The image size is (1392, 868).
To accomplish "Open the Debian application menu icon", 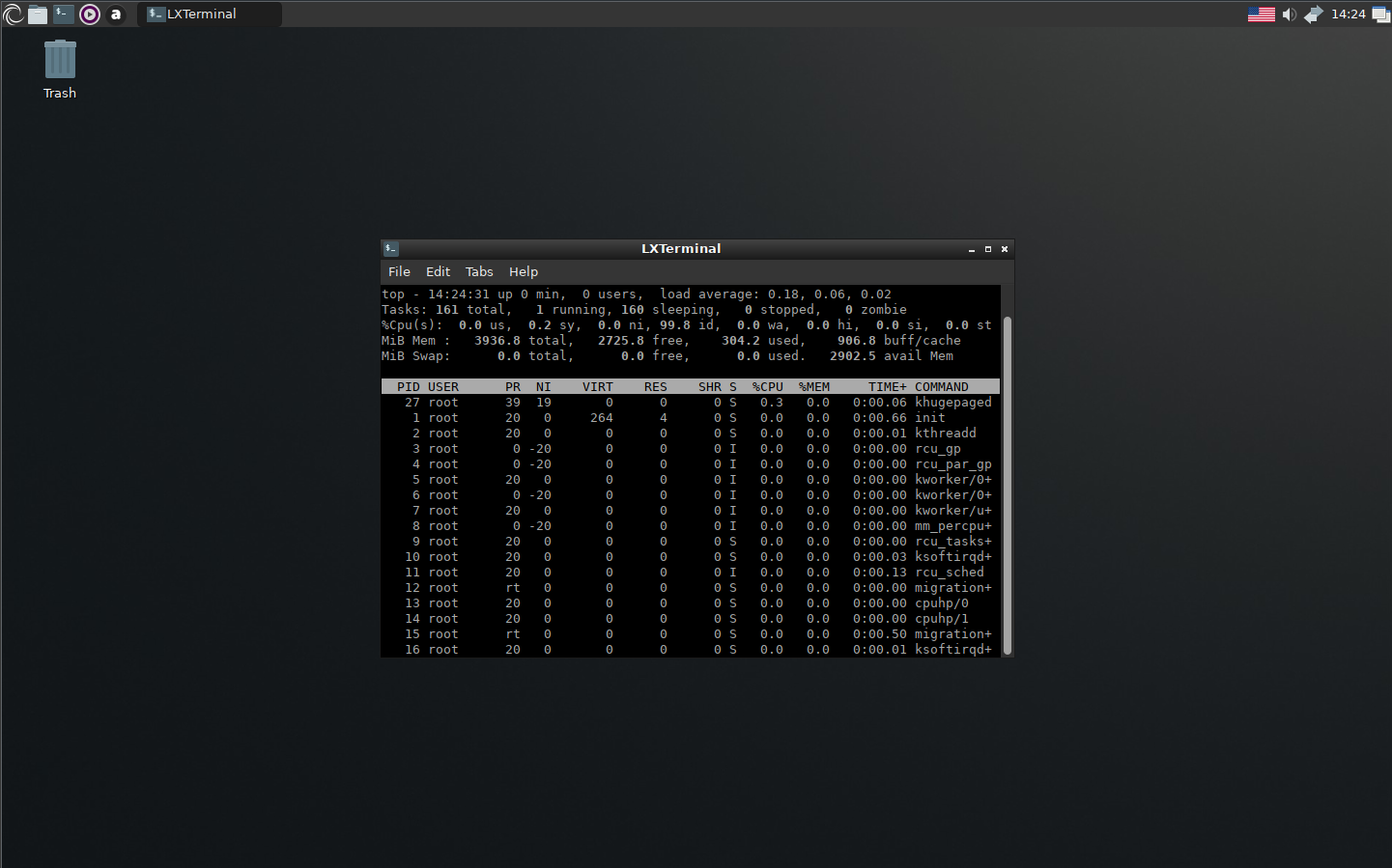I will [14, 14].
